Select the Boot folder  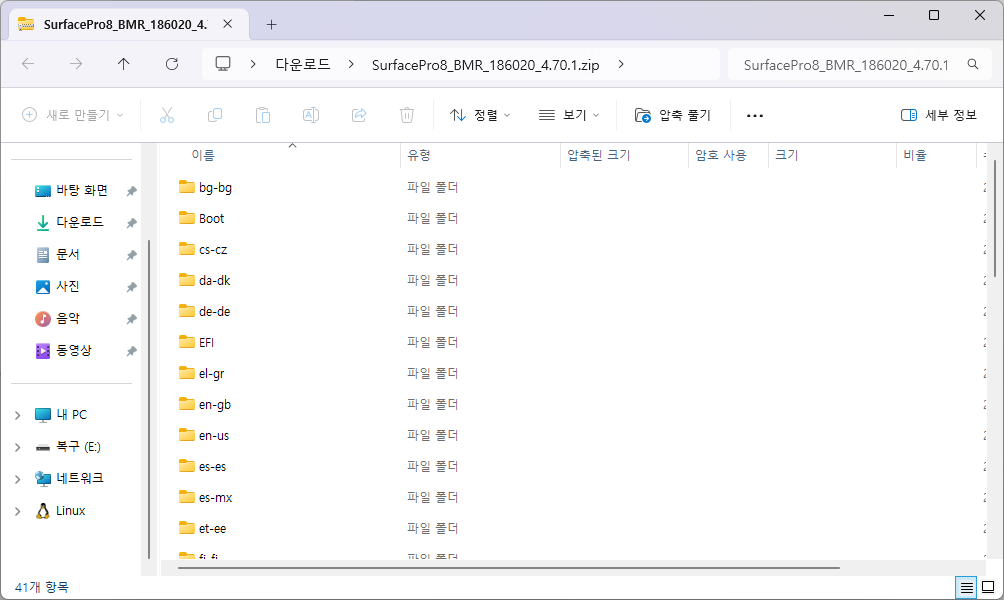[211, 218]
